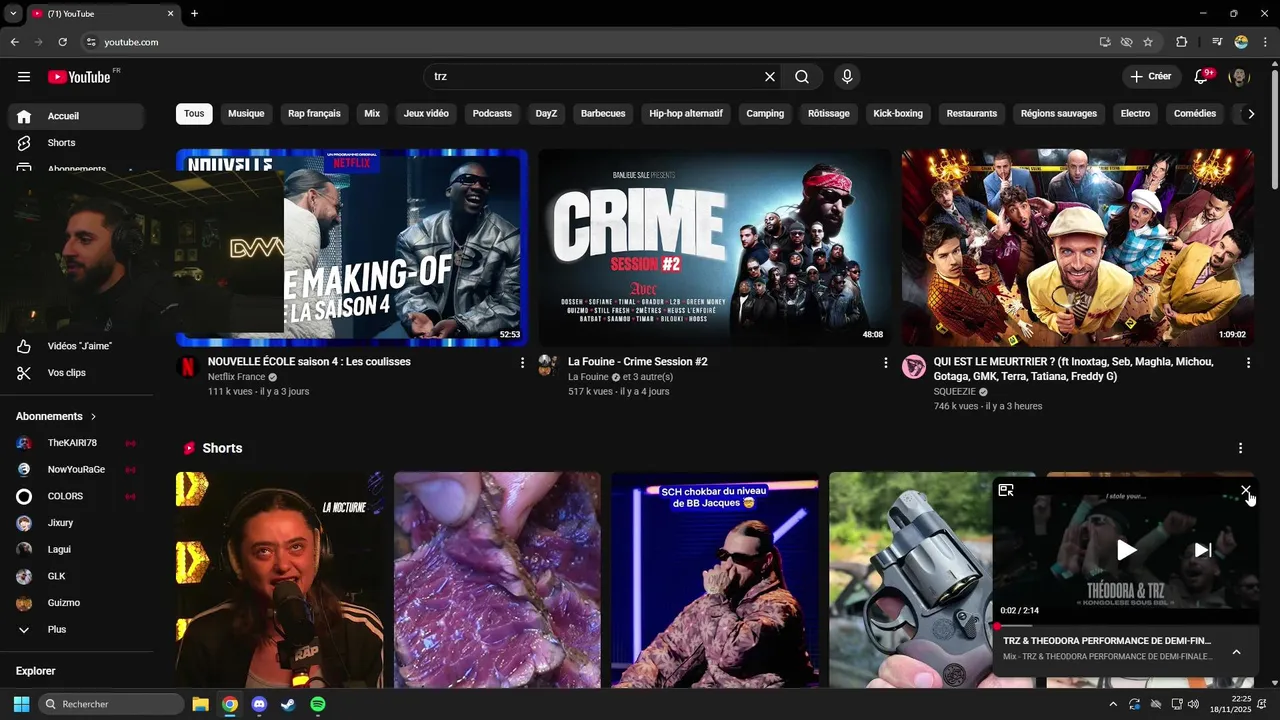This screenshot has width=1280, height=720.
Task: Select the Podcasts filter chip
Action: coord(492,114)
